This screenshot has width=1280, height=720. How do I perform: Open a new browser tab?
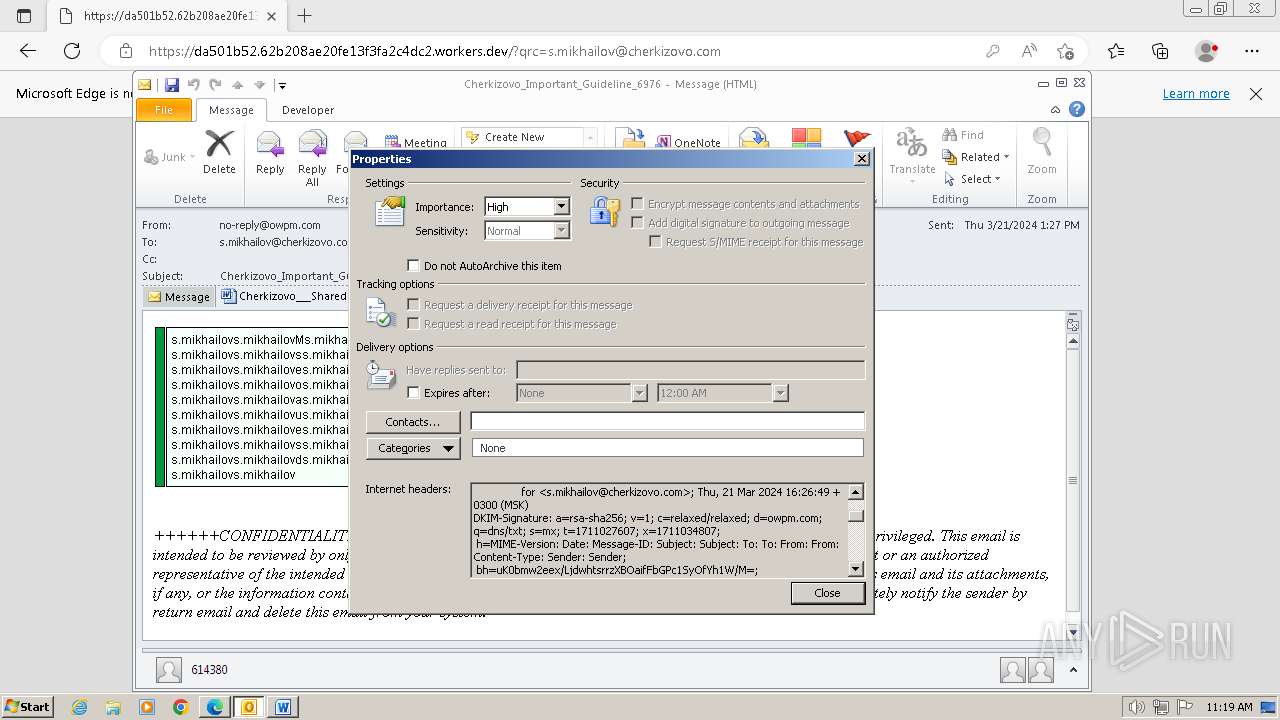304,15
